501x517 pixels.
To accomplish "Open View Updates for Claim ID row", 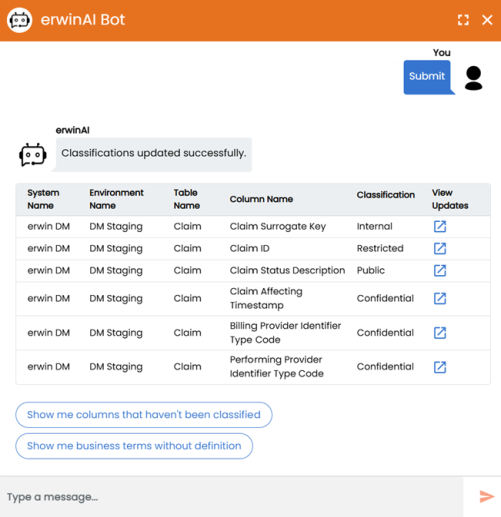I will (440, 248).
